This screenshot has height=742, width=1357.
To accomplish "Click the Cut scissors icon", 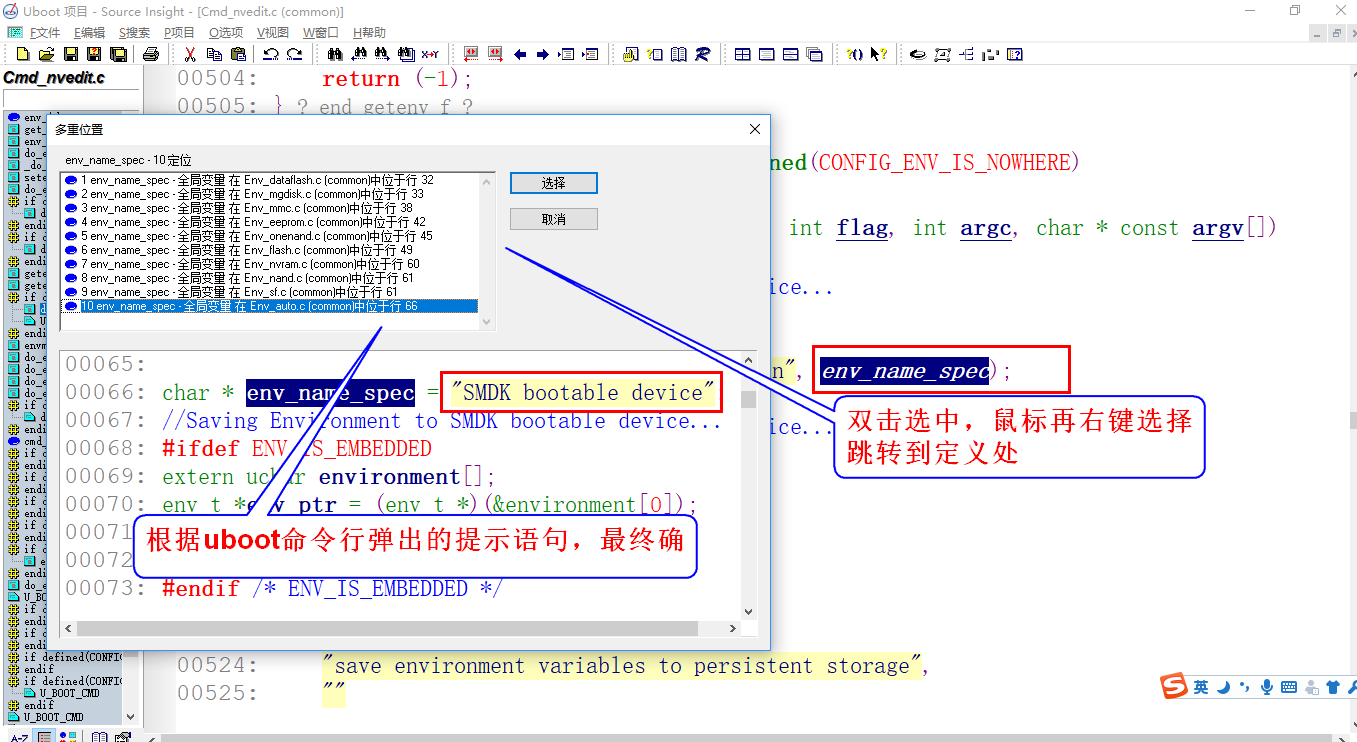I will [190, 54].
